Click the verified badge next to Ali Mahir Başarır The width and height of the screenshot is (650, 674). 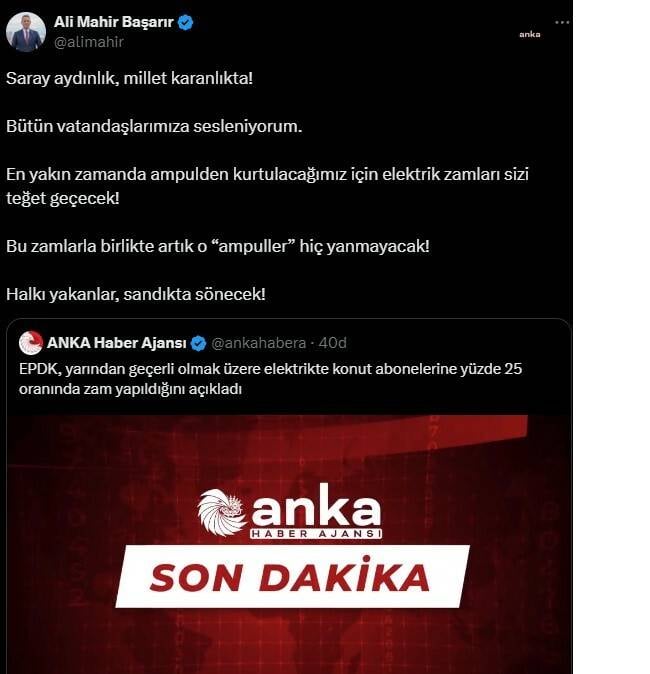click(185, 22)
